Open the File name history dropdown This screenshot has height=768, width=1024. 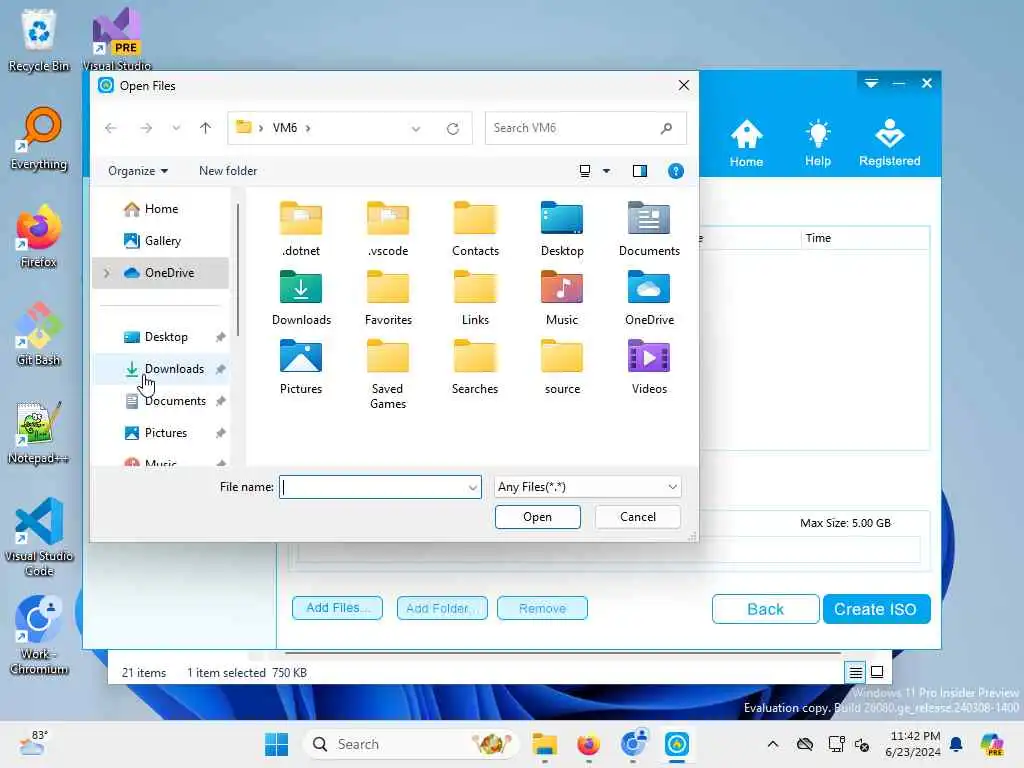tap(473, 487)
